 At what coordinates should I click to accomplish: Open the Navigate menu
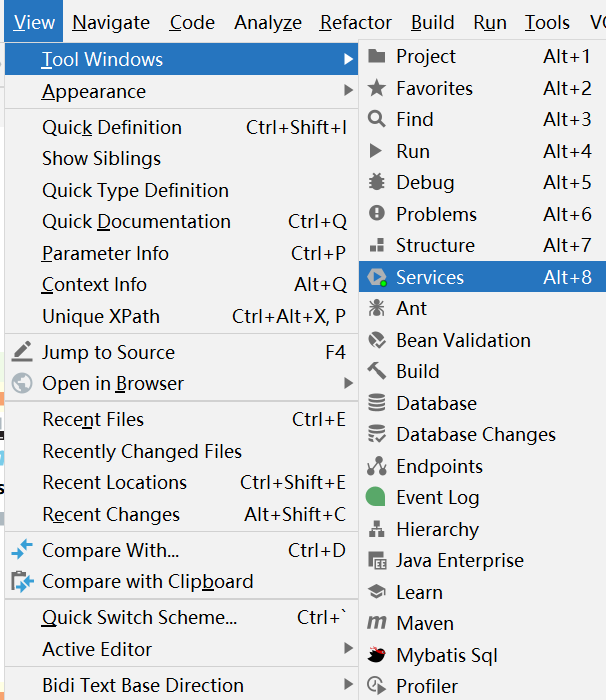coord(111,22)
